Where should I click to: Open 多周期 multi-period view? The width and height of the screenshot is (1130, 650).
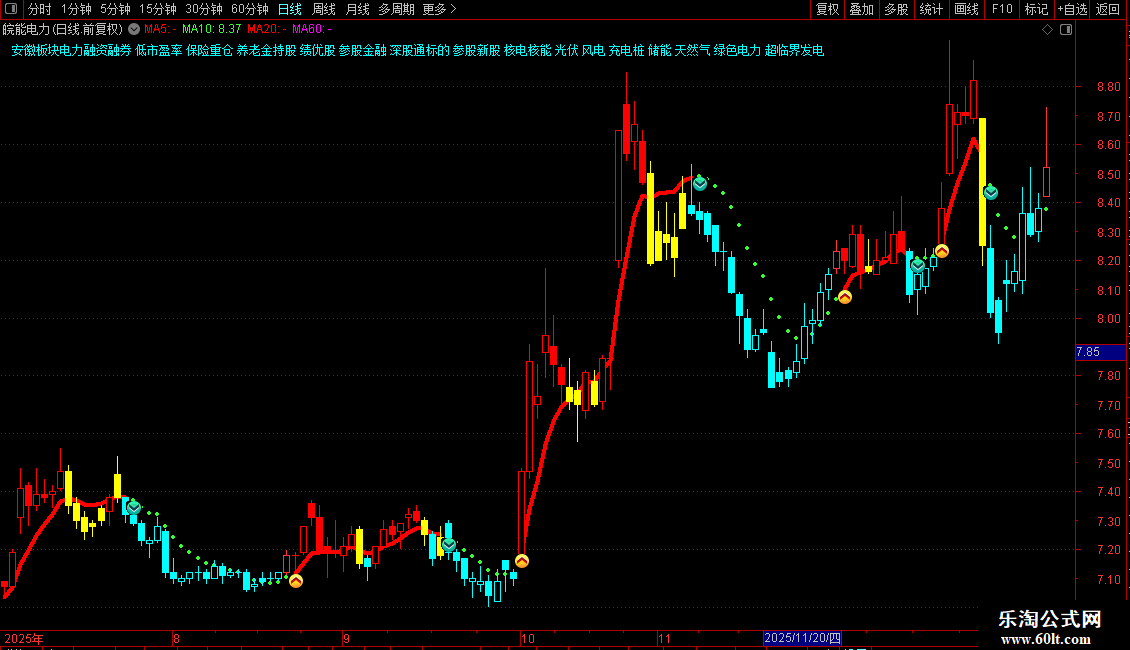point(396,9)
